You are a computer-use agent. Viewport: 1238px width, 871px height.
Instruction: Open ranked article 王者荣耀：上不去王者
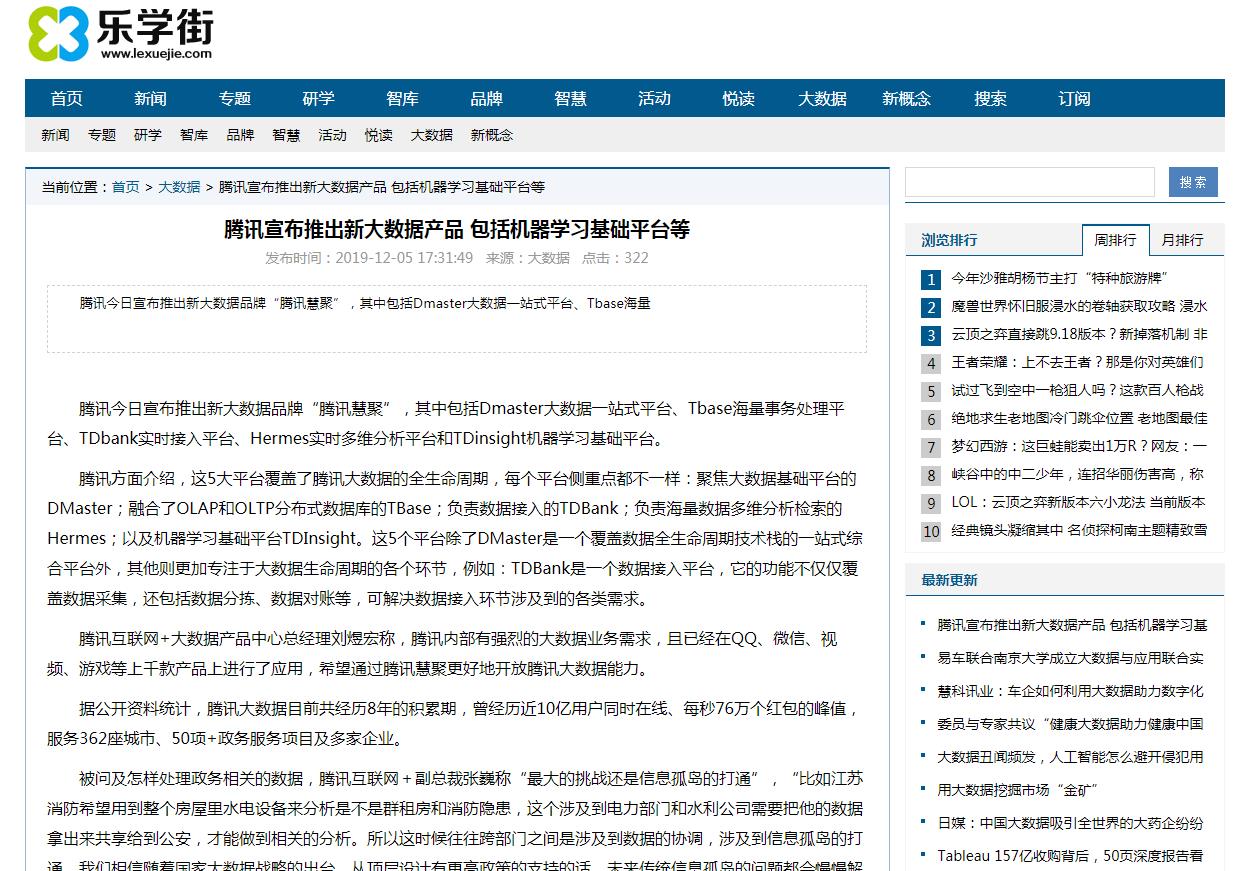pos(1077,363)
